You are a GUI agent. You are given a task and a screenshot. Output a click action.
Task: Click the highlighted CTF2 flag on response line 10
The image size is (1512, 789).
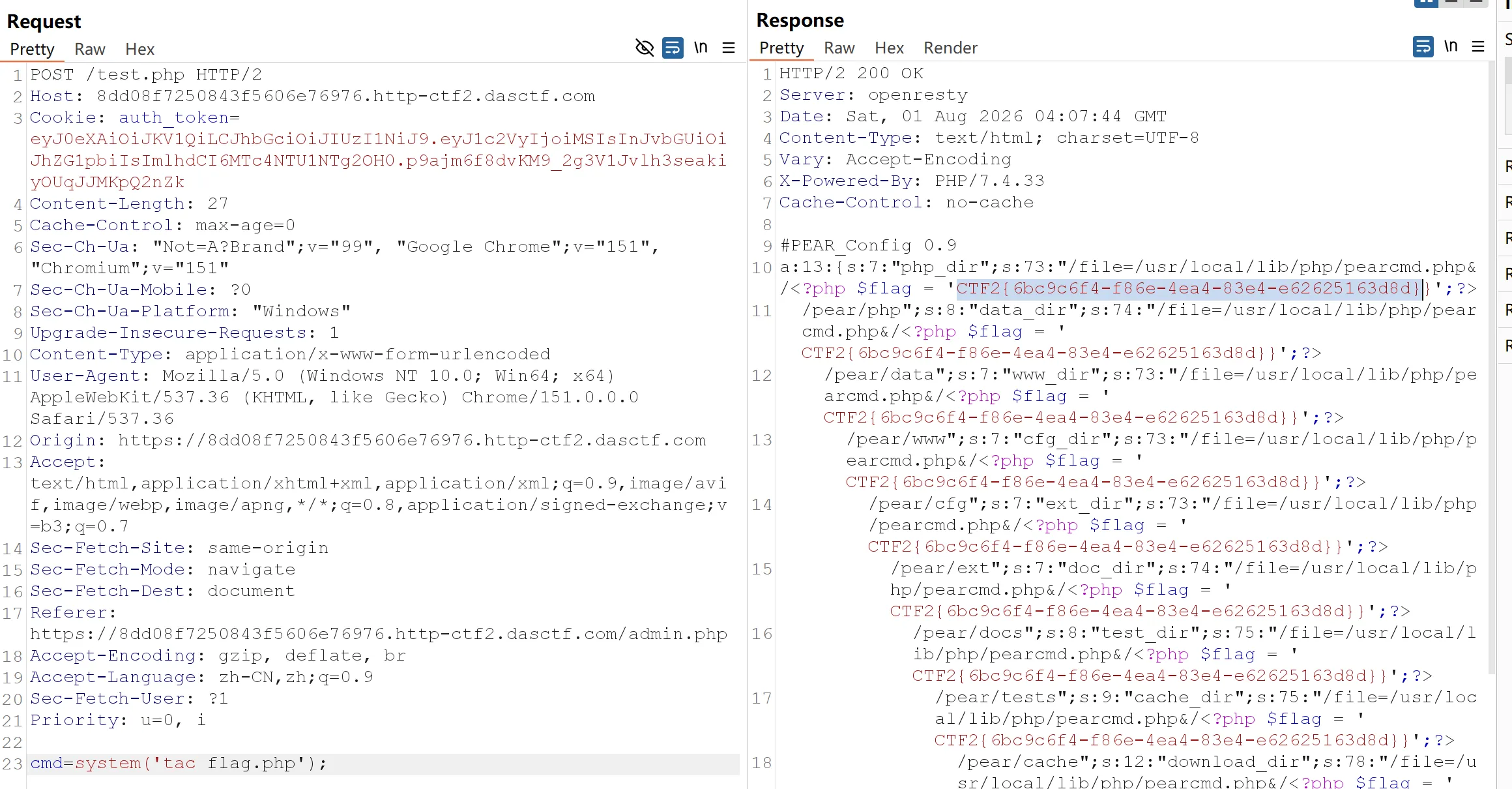click(x=1189, y=289)
